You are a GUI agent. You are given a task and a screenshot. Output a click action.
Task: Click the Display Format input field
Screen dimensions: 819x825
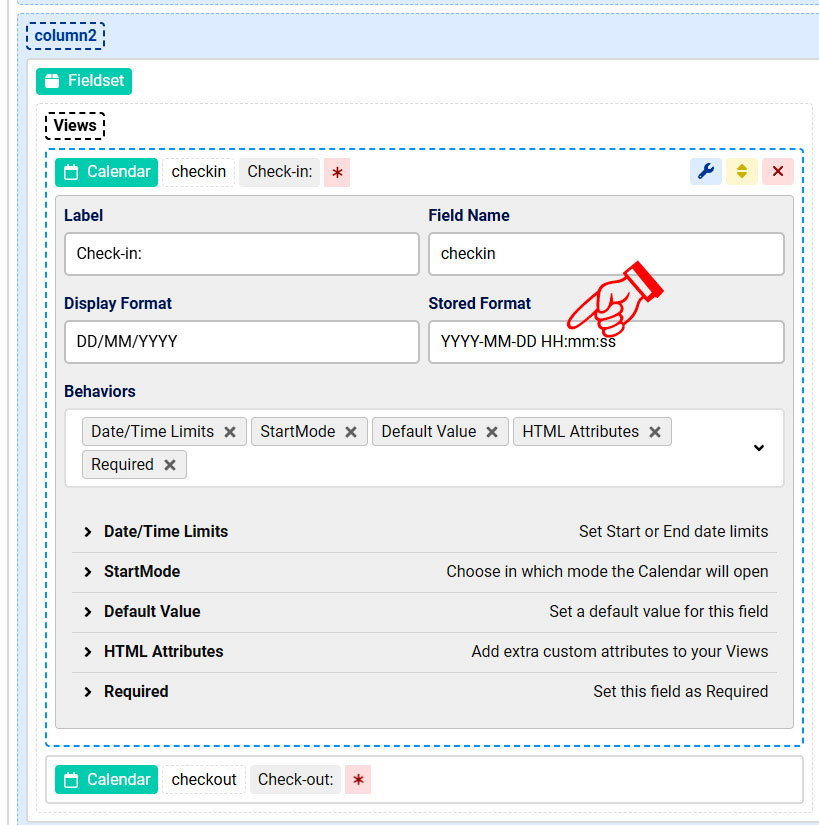click(241, 342)
